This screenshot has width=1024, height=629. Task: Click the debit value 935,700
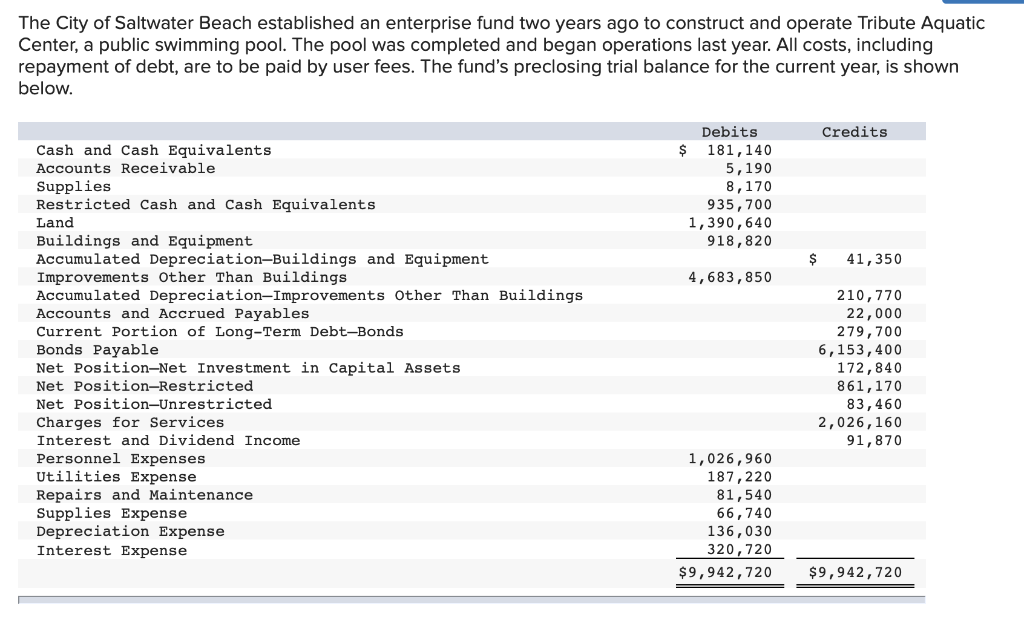coord(739,204)
